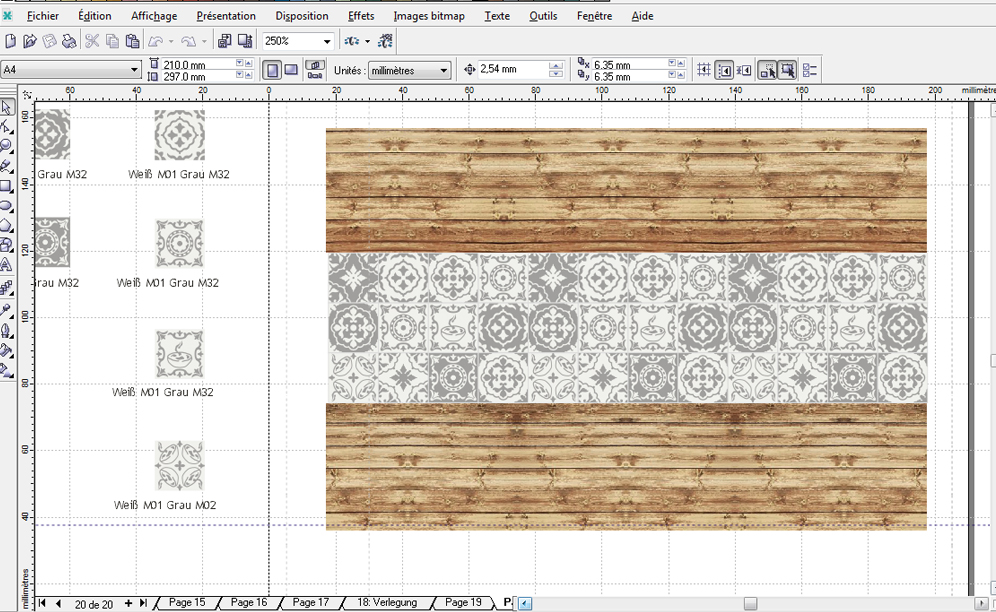Select the Zoom magnifier tool
The image size is (996, 612).
tap(6, 146)
